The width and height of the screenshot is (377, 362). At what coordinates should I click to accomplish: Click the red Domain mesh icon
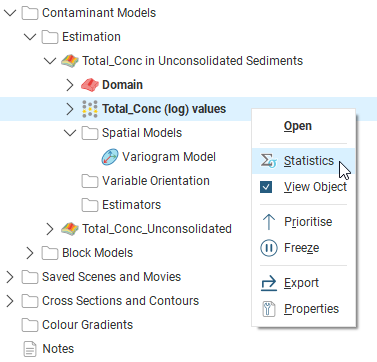[x=90, y=85]
